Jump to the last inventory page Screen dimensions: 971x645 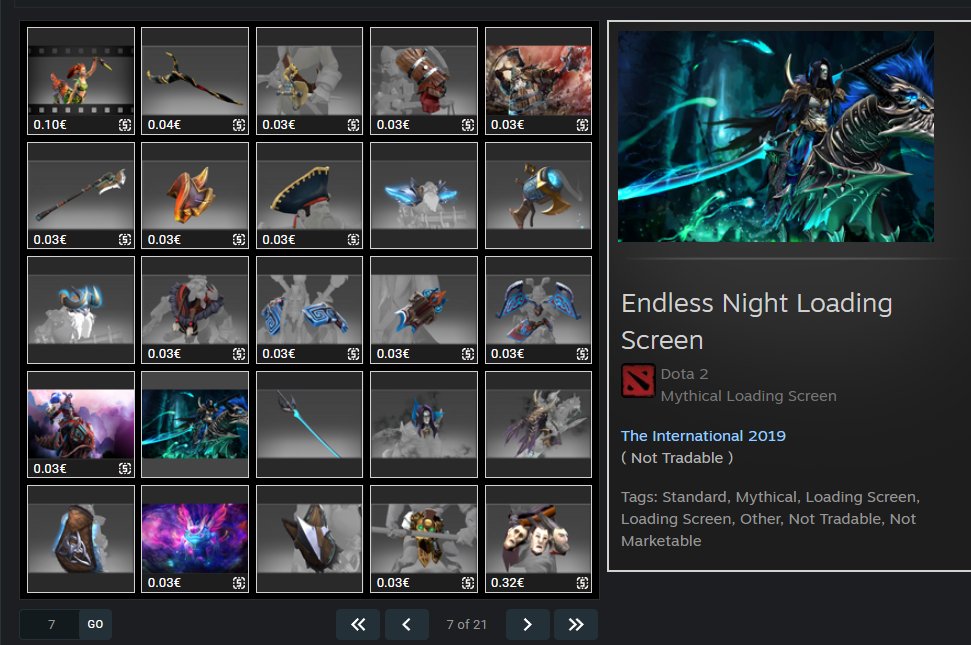pos(575,625)
